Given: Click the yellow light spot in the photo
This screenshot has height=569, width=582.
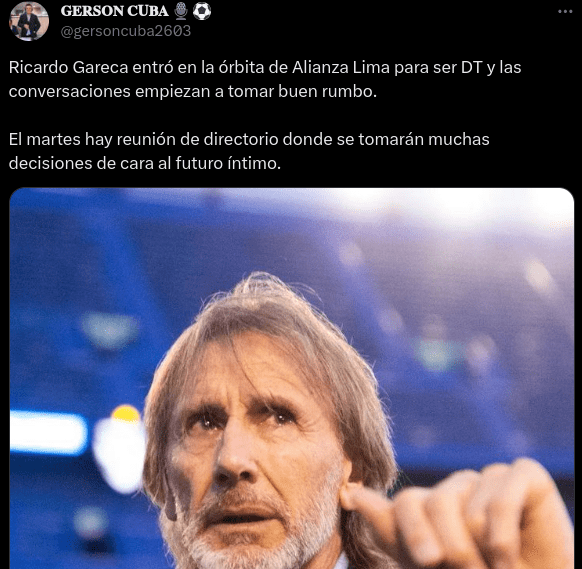Looking at the screenshot, I should pyautogui.click(x=126, y=413).
